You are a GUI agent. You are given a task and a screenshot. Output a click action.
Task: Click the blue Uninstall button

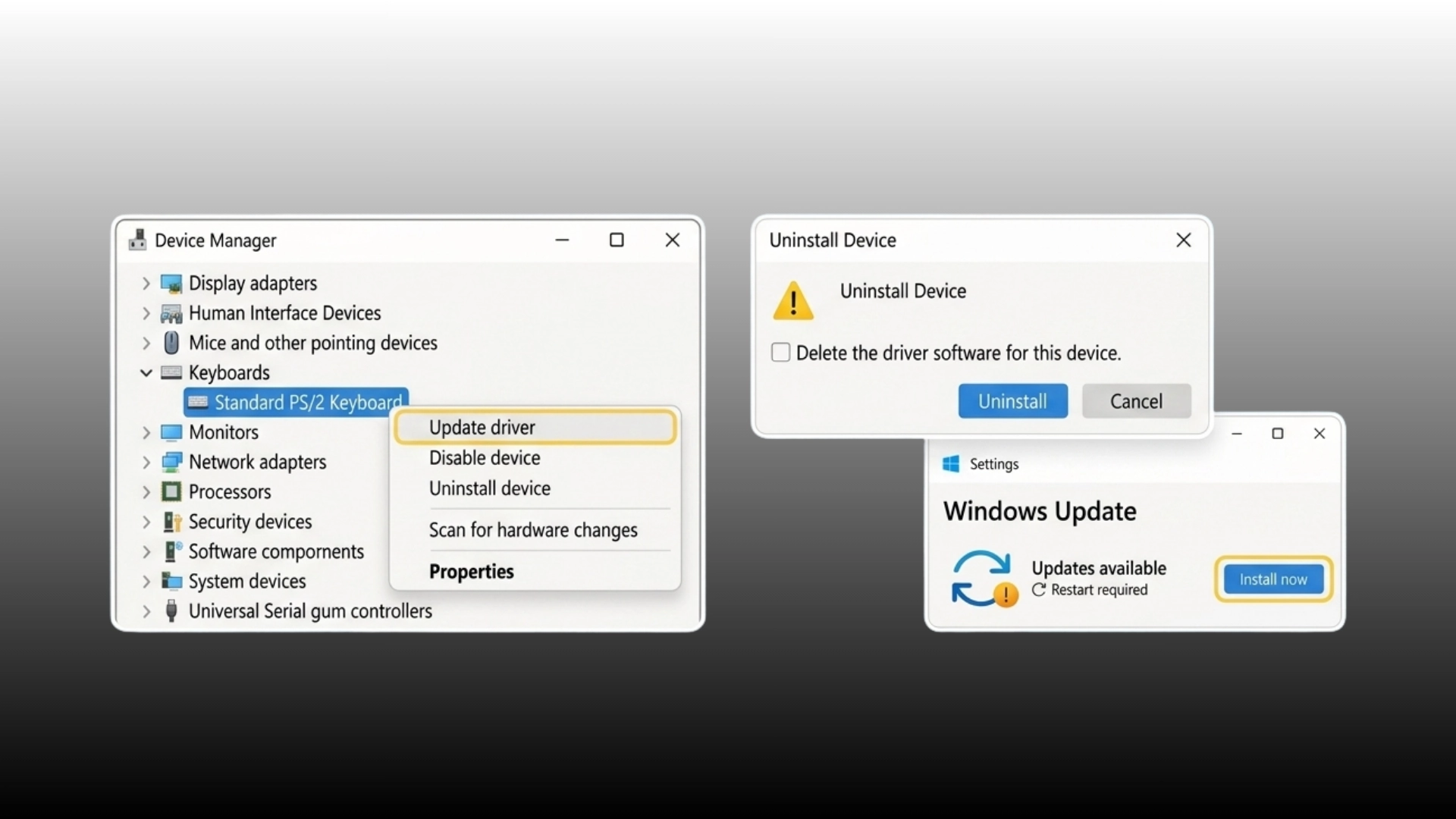1012,401
